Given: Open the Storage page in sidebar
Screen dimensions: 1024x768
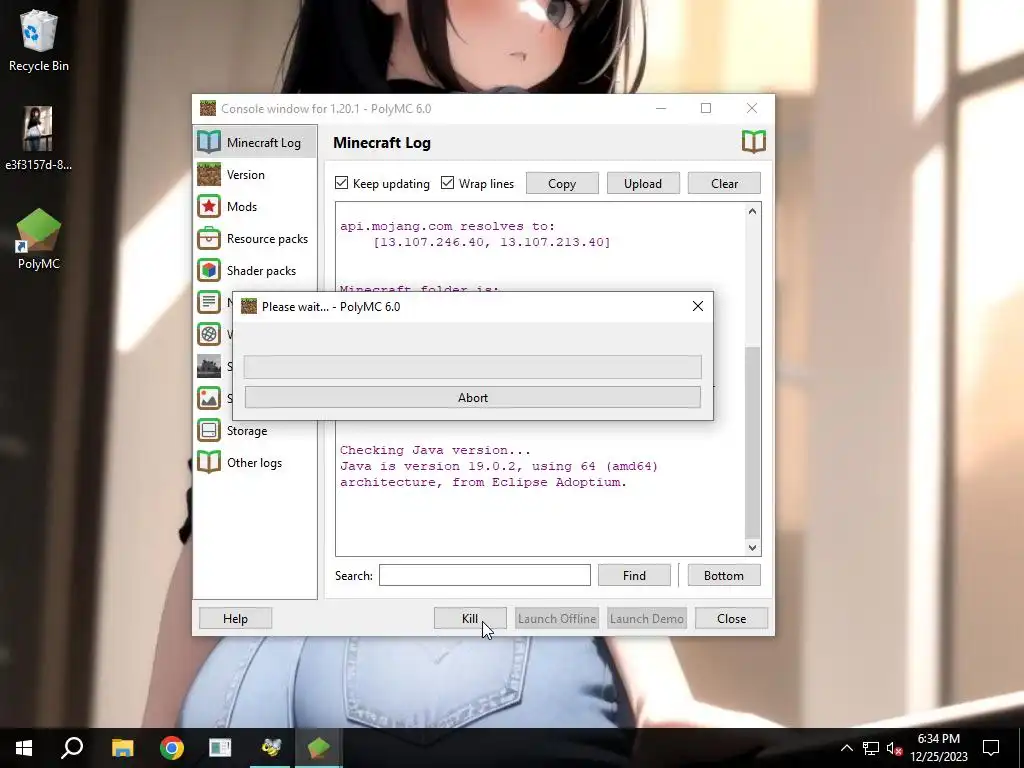Looking at the screenshot, I should pos(255,430).
